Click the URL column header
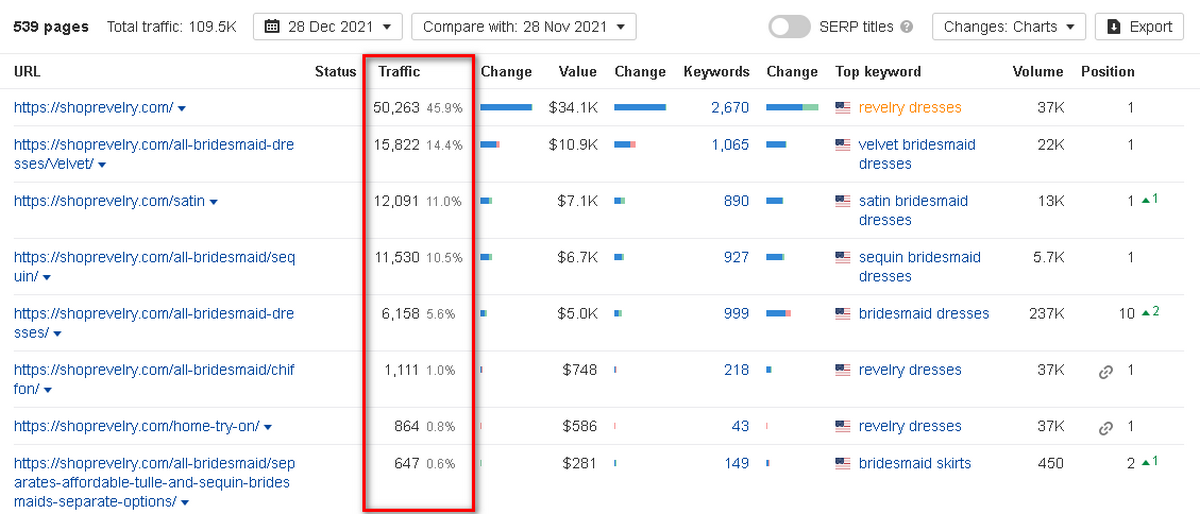The image size is (1200, 514). 27,71
